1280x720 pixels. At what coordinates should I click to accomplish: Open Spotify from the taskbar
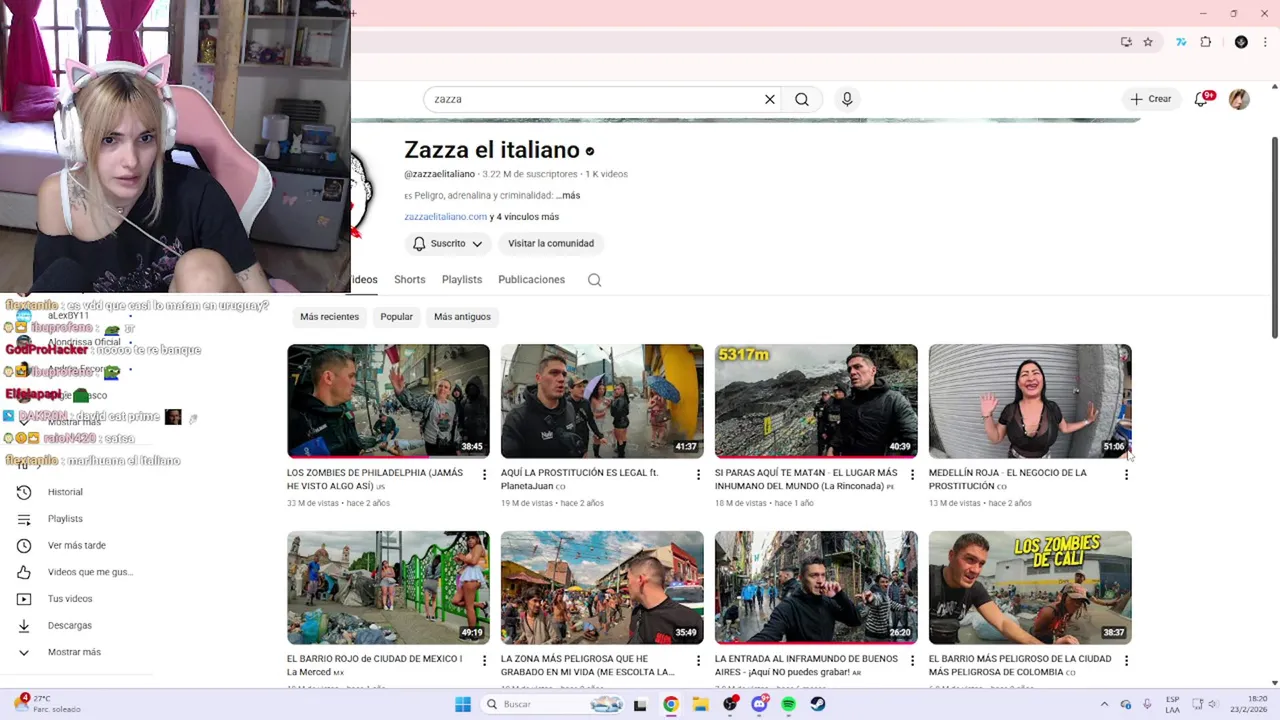[788, 704]
